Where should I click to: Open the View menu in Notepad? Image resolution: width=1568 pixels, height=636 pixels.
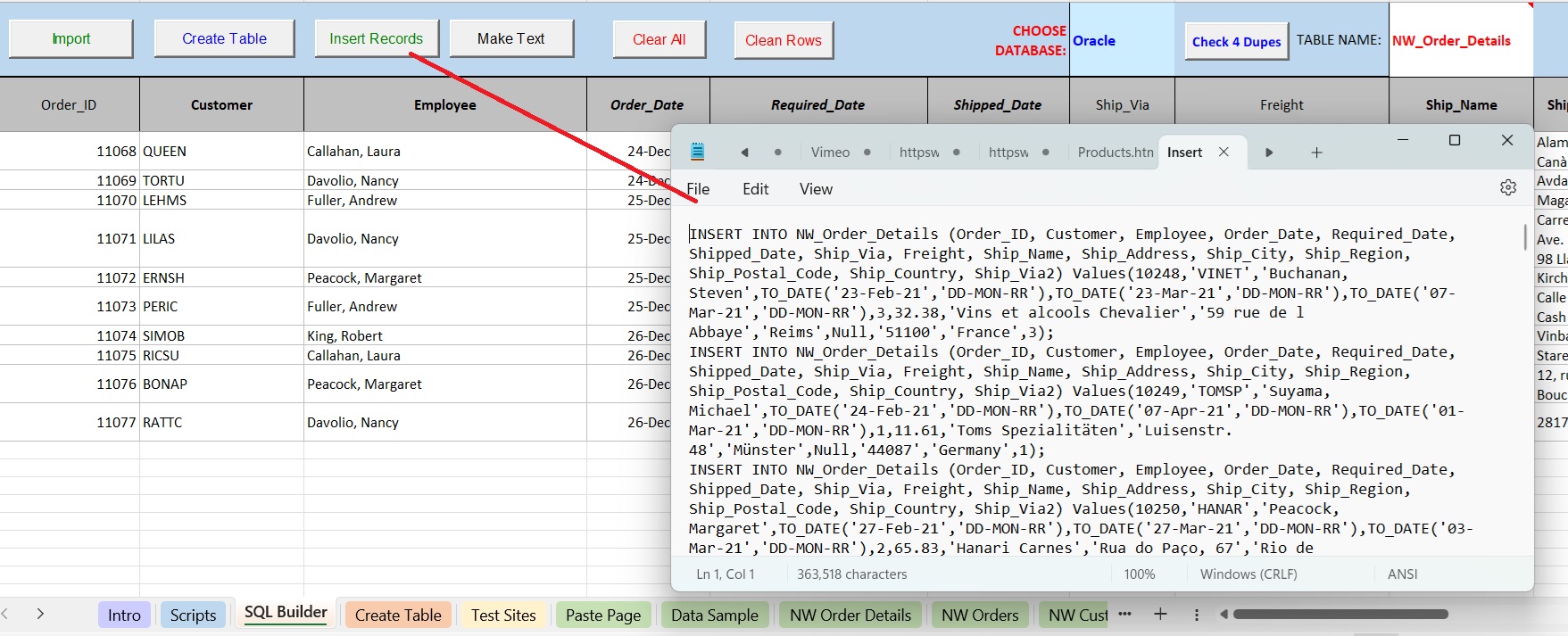click(816, 189)
